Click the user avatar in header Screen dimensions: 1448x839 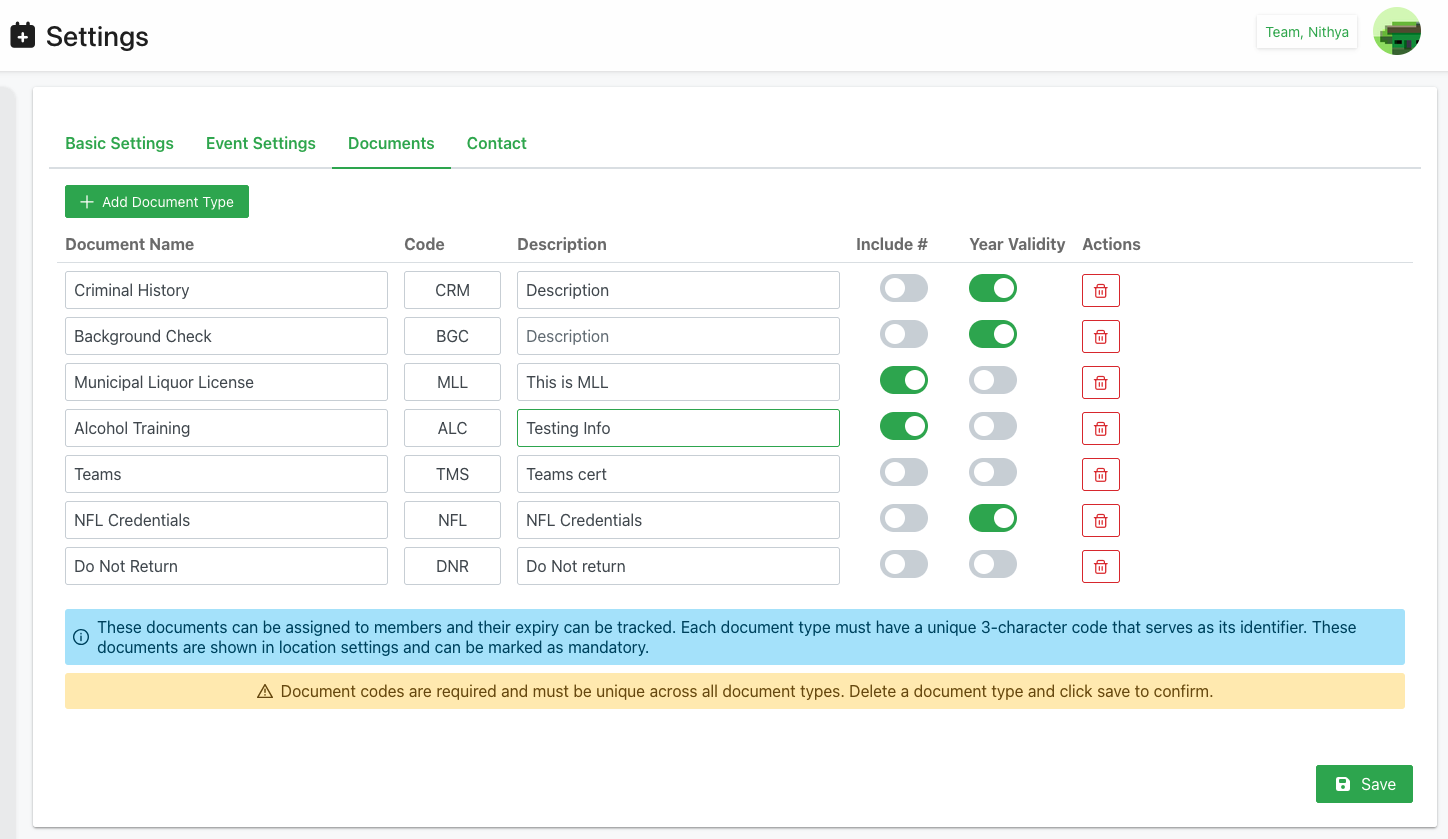pyautogui.click(x=1396, y=32)
